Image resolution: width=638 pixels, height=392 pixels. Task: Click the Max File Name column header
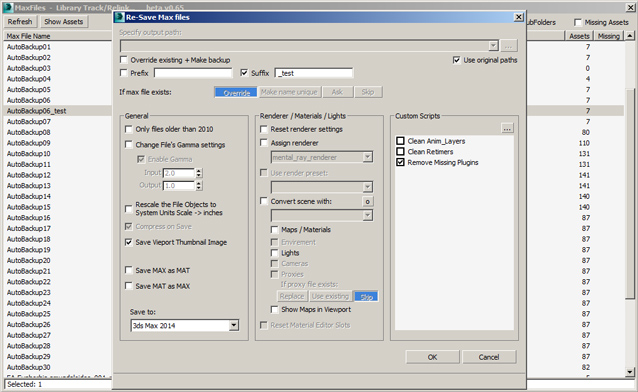click(x=58, y=36)
